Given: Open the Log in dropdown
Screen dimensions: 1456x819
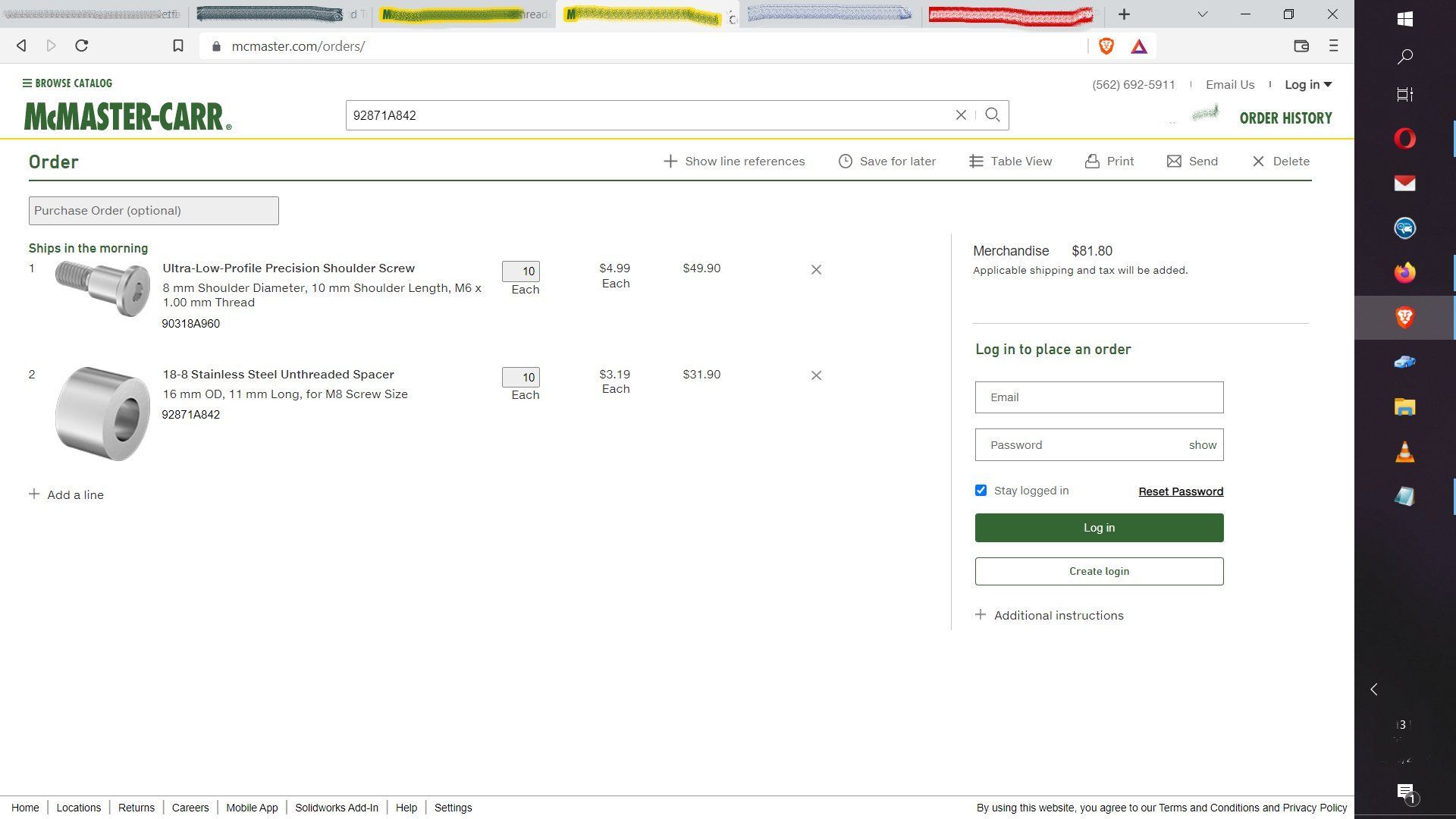Looking at the screenshot, I should pyautogui.click(x=1308, y=85).
